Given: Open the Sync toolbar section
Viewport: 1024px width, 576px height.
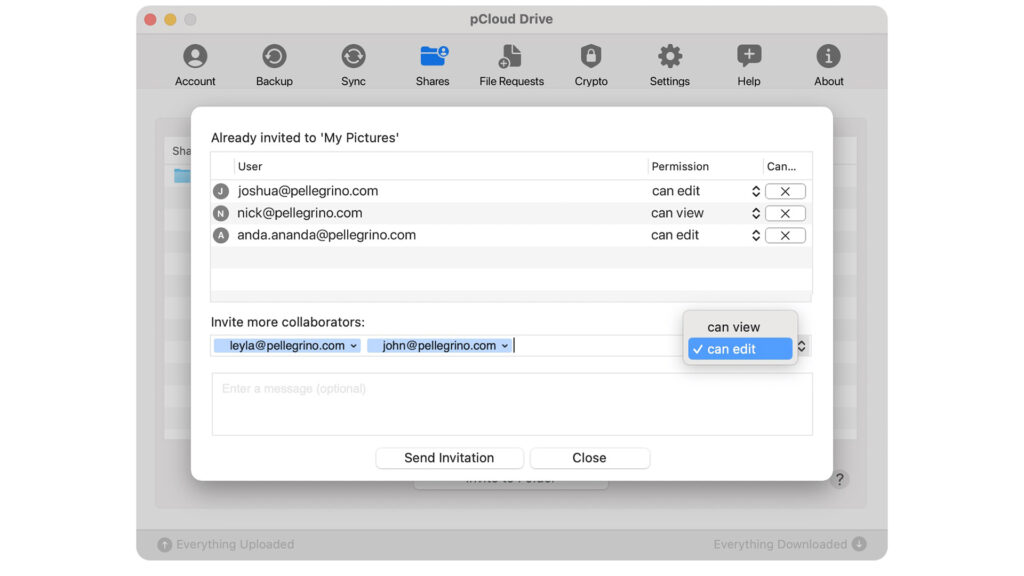Looking at the screenshot, I should (353, 65).
